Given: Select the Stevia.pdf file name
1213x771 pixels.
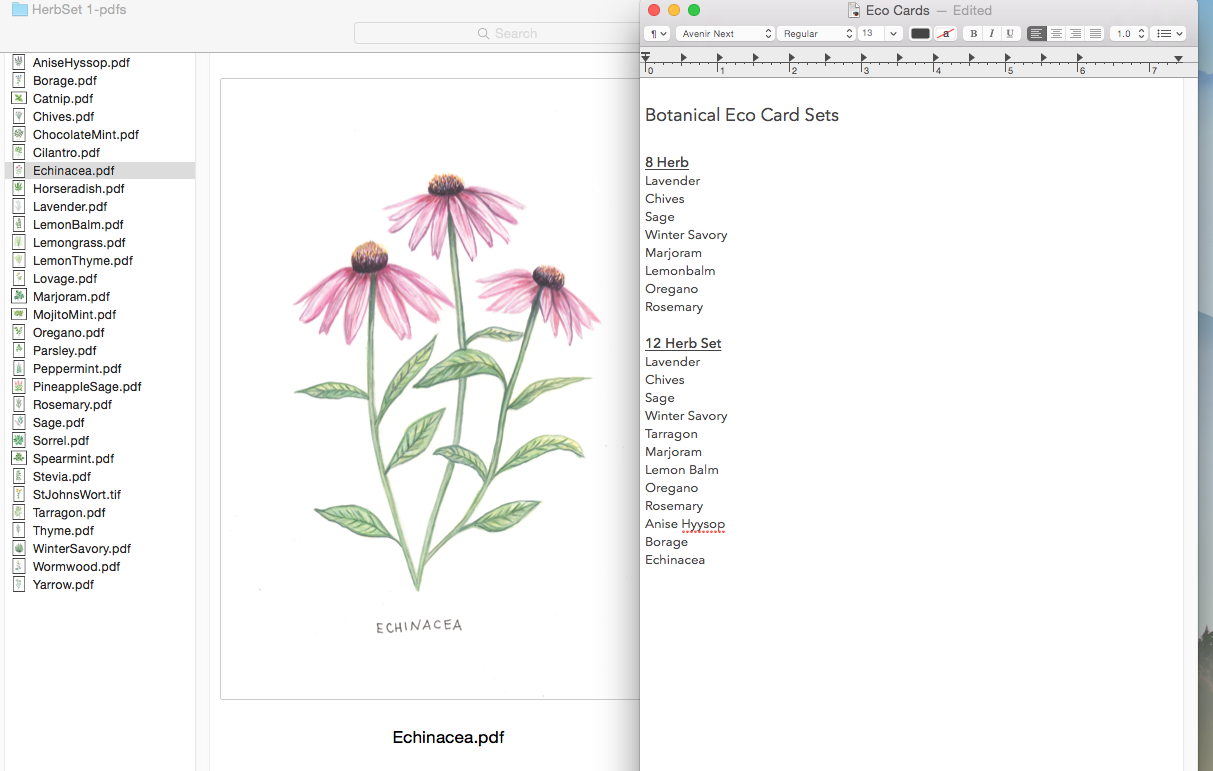Looking at the screenshot, I should (x=62, y=476).
